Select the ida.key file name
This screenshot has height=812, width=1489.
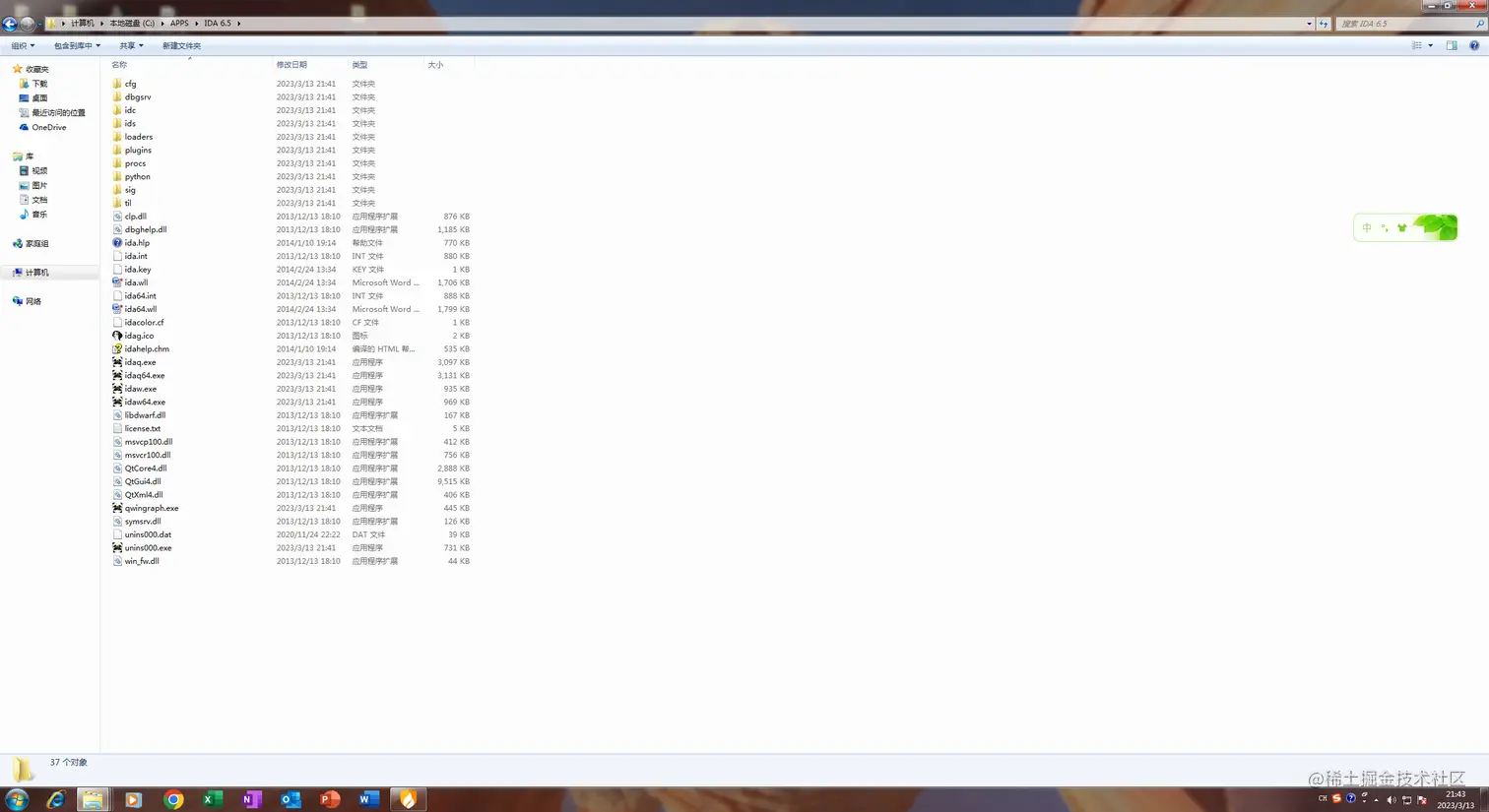(138, 270)
